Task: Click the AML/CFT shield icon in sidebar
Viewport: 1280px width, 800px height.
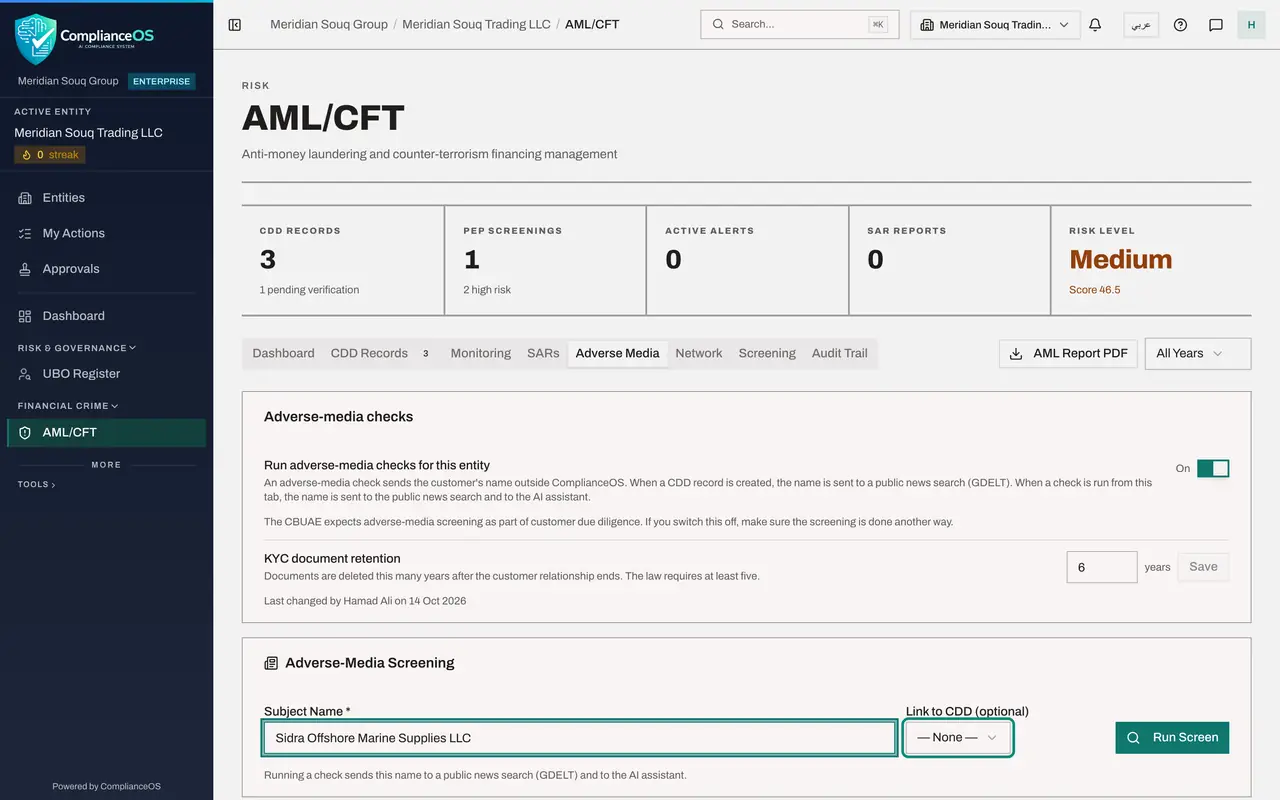Action: (x=25, y=433)
